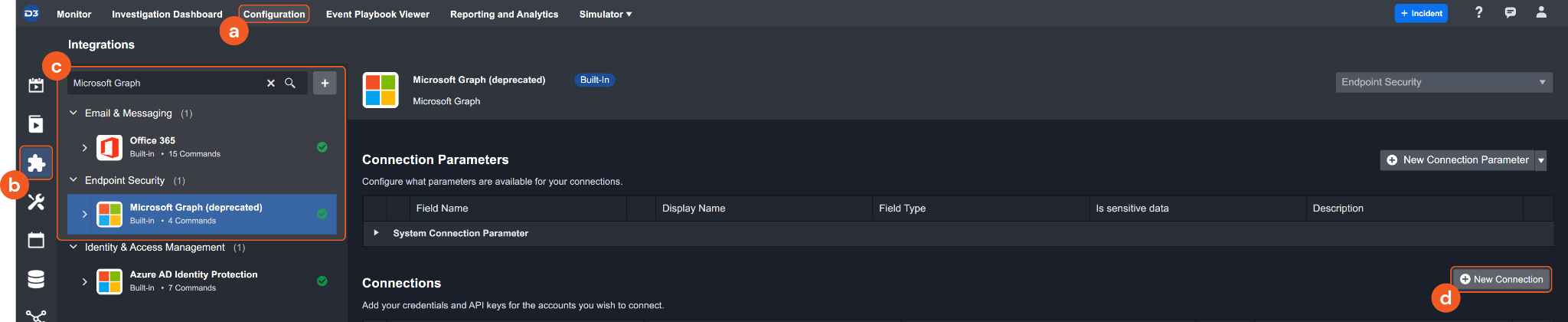Click the wrench utilities sidebar icon
Viewport: 1568px width, 322px height.
pos(36,202)
